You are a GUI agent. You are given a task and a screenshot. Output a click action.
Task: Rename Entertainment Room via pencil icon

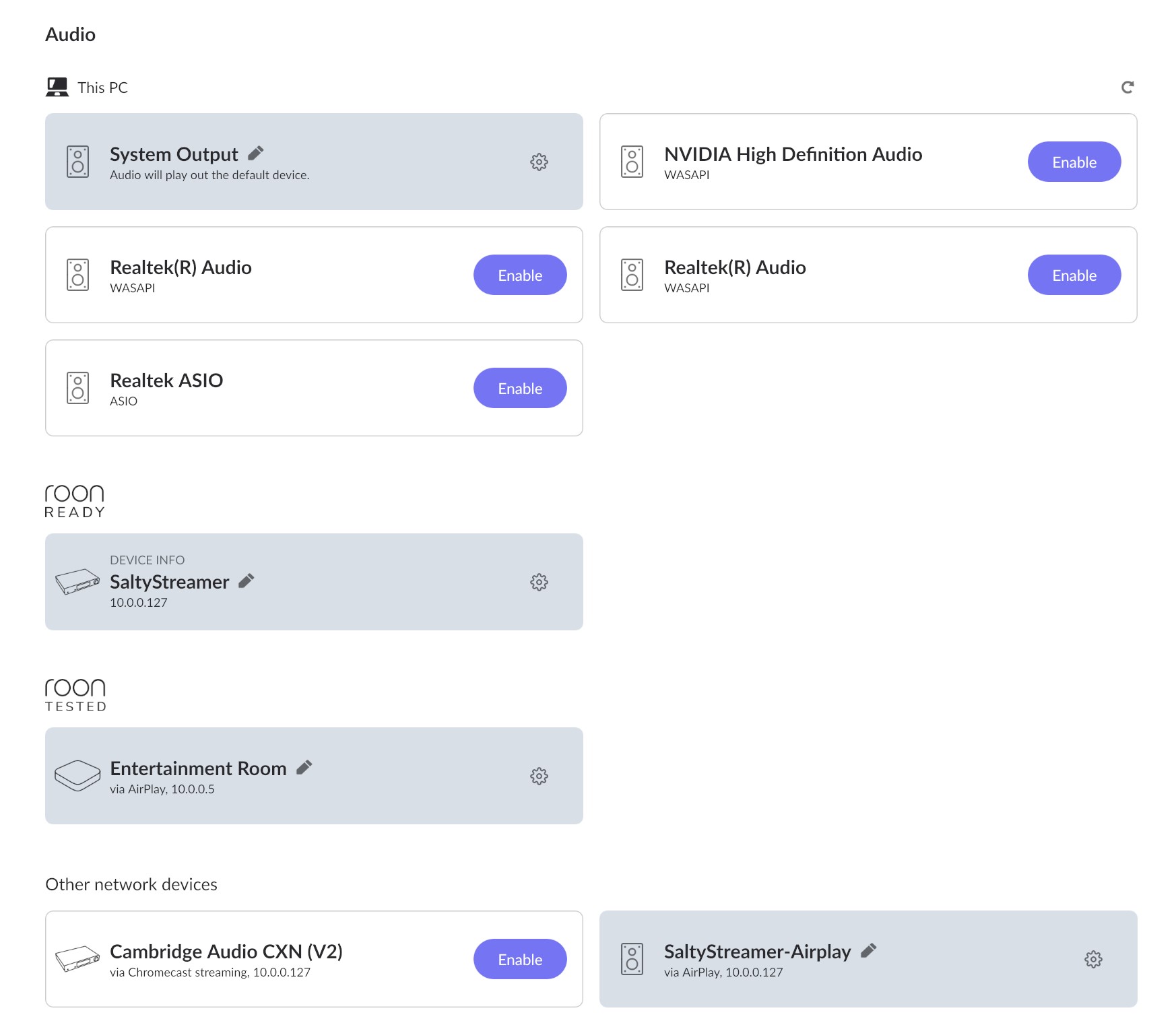coord(304,767)
